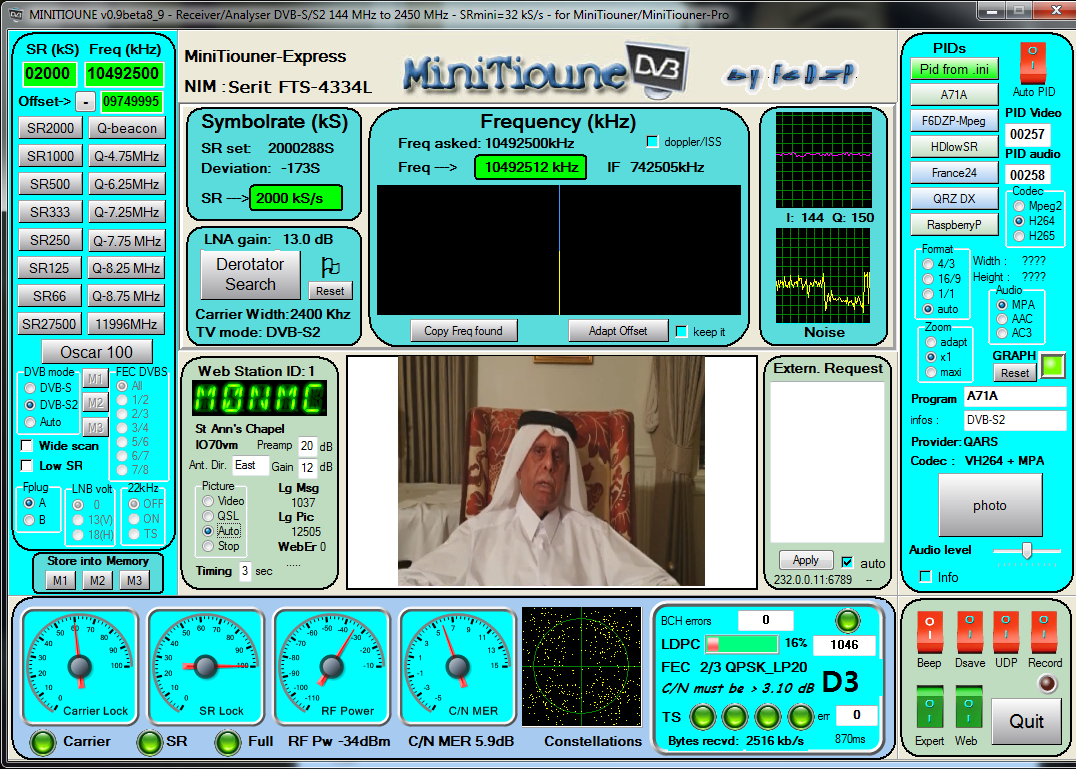Click the Audio level slider handle

coord(1027,550)
